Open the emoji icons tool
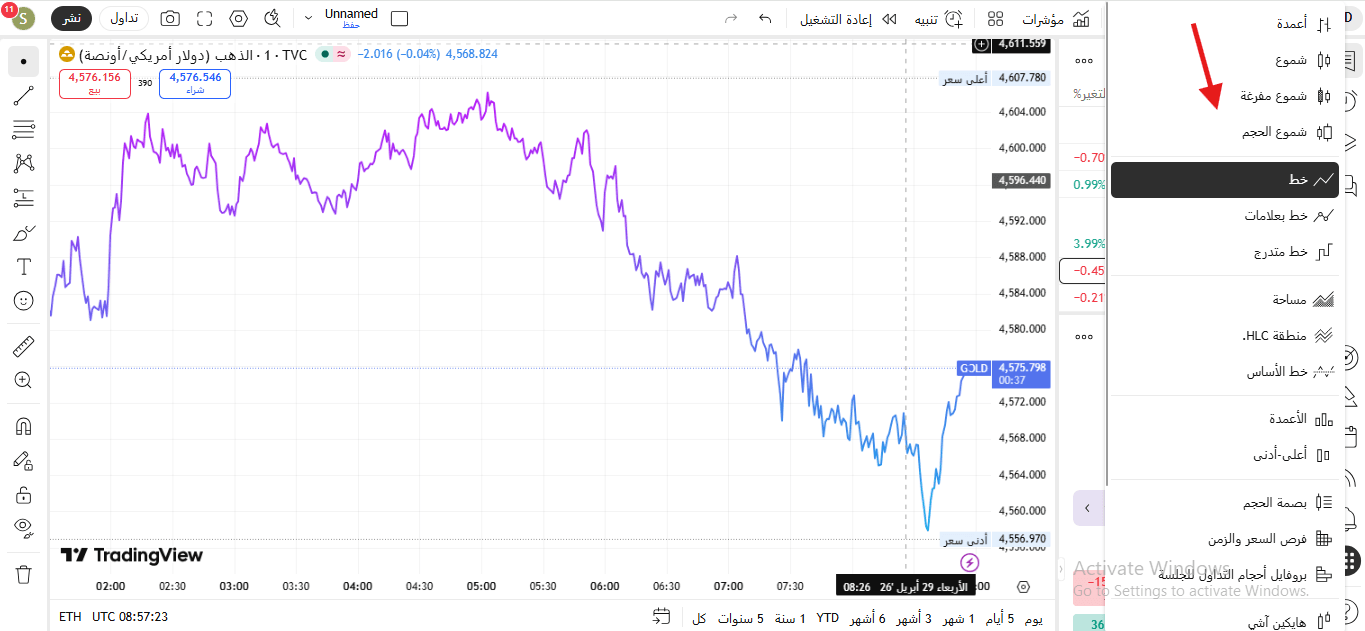 (x=24, y=300)
